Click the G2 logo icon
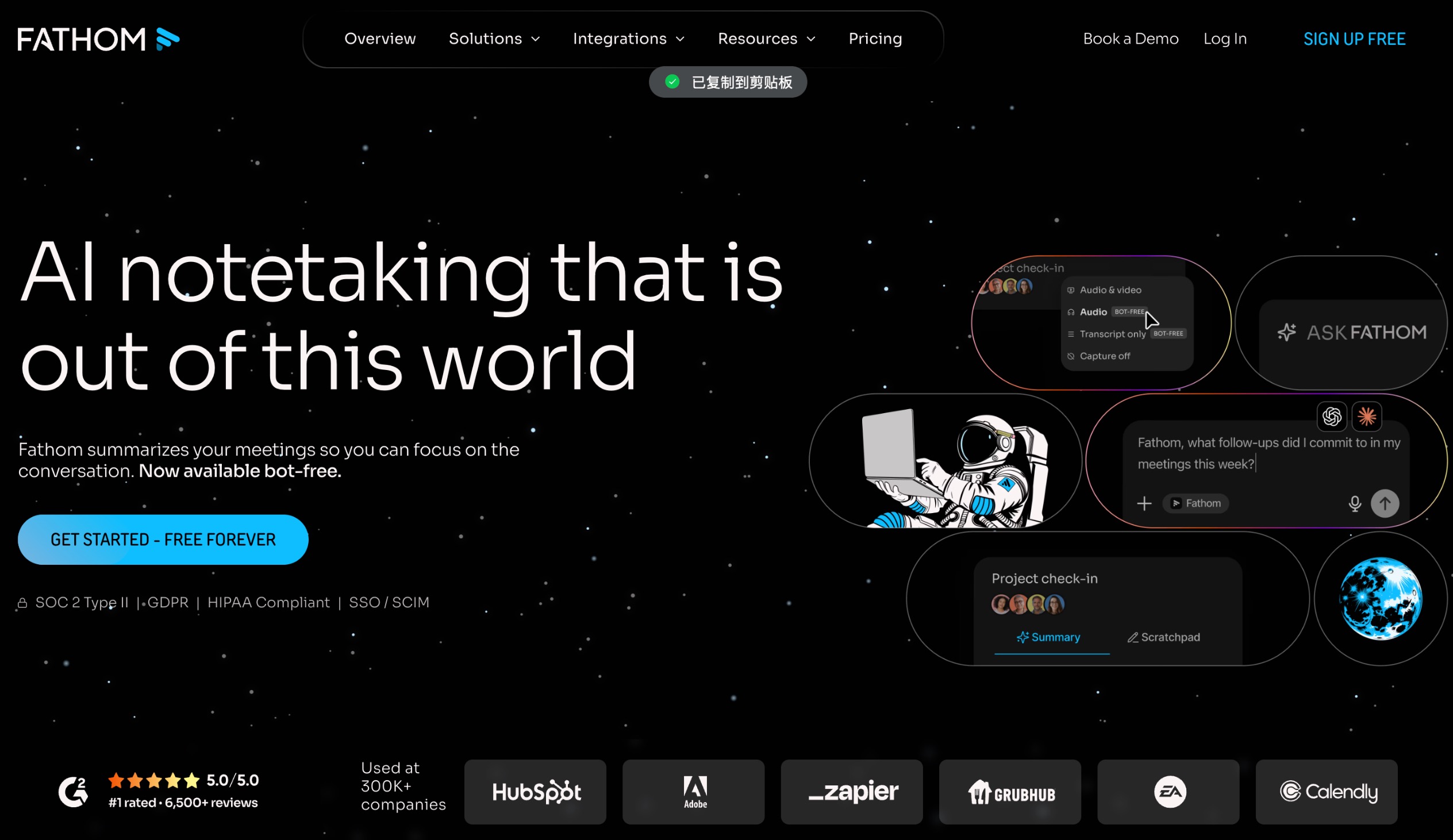The width and height of the screenshot is (1453, 840). click(73, 792)
